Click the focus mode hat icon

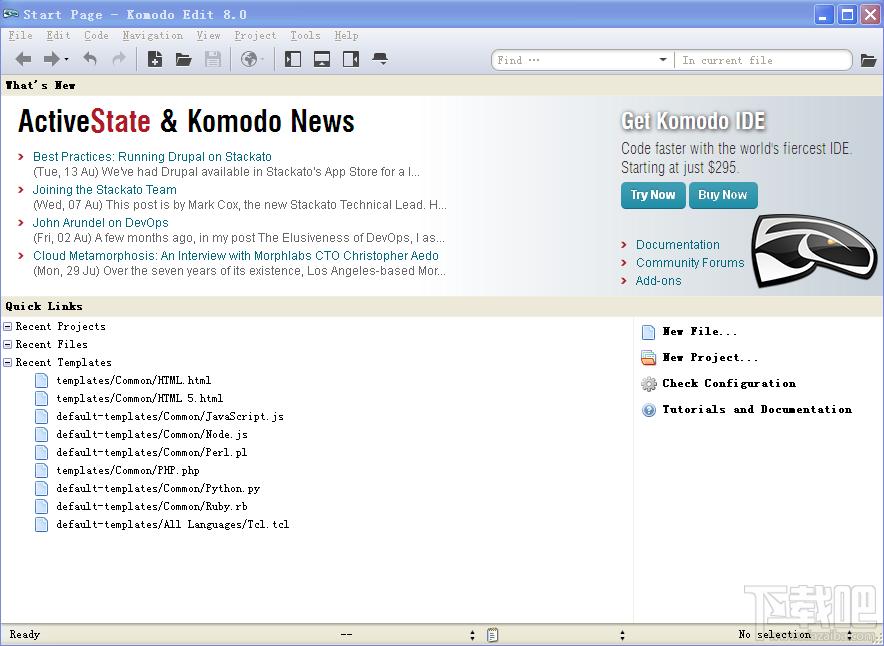click(x=381, y=59)
